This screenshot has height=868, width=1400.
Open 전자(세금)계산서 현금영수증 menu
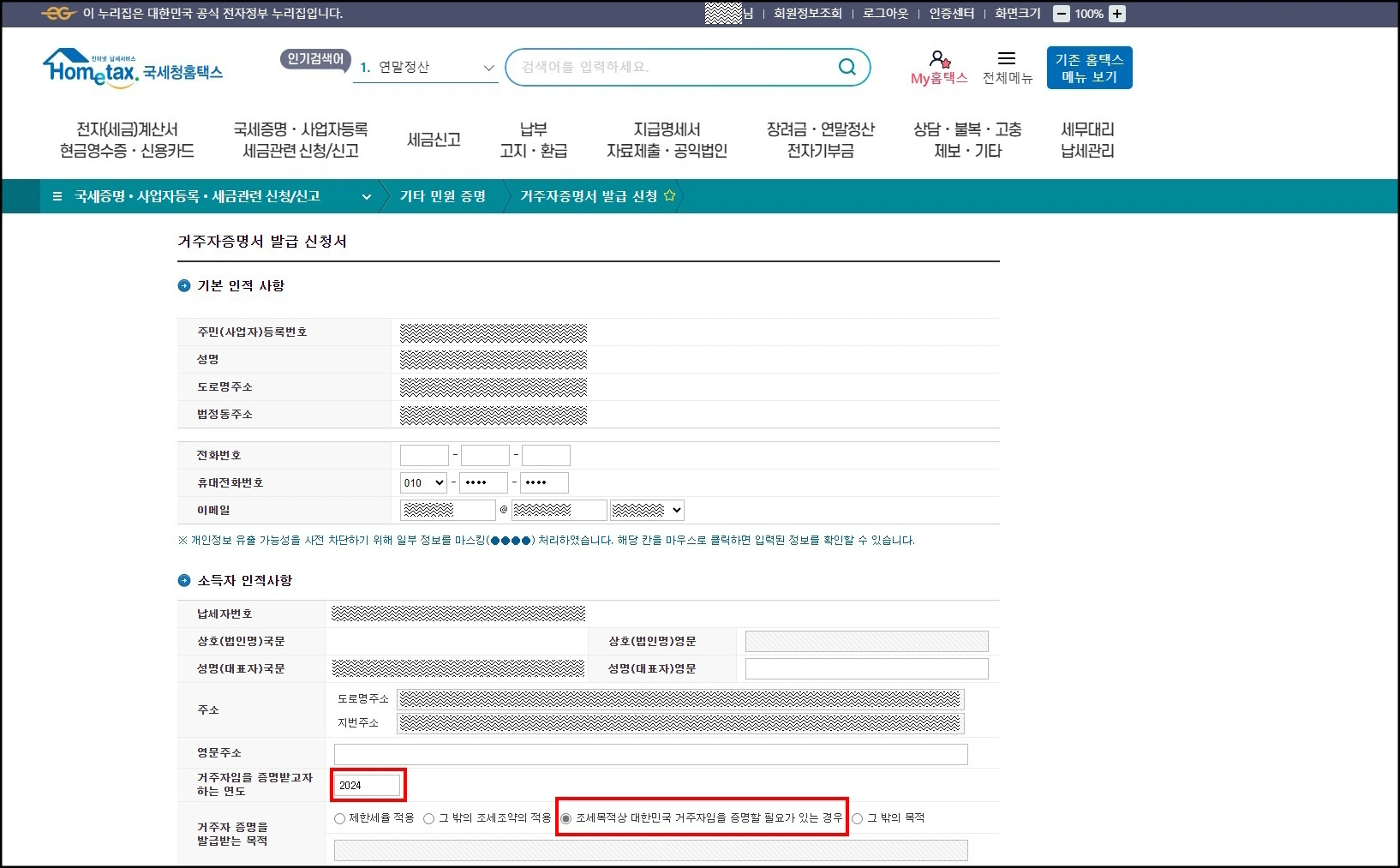click(127, 140)
